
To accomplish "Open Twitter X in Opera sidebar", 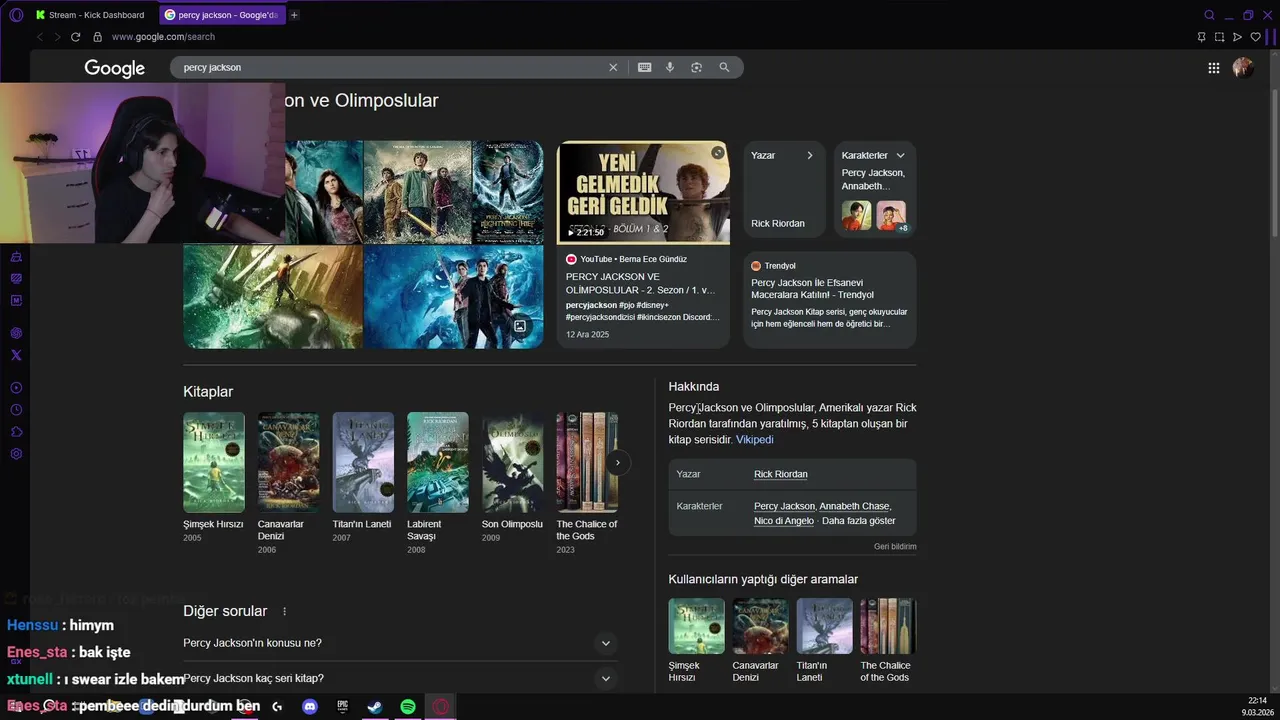I will [x=16, y=355].
